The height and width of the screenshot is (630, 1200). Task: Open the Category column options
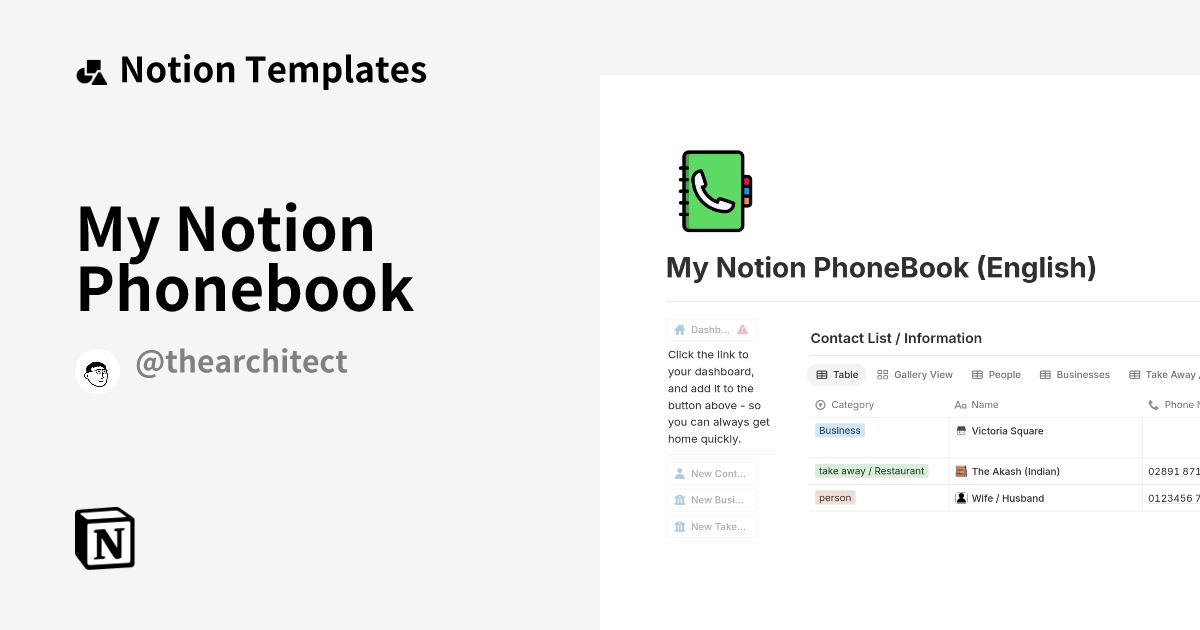[x=845, y=404]
